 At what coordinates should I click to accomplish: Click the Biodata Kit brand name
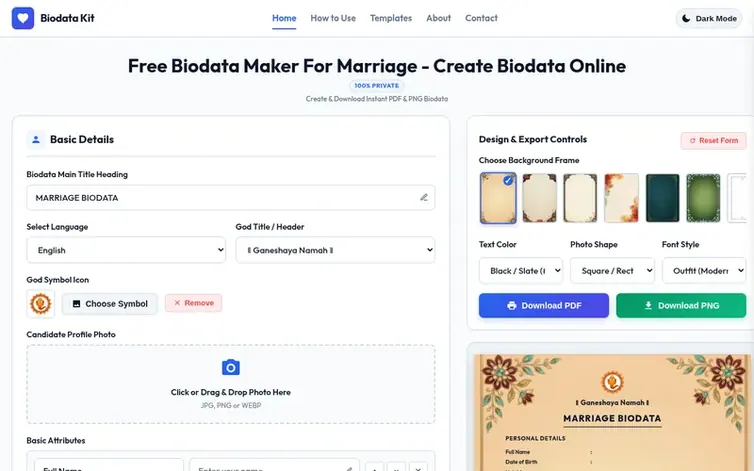pos(67,18)
